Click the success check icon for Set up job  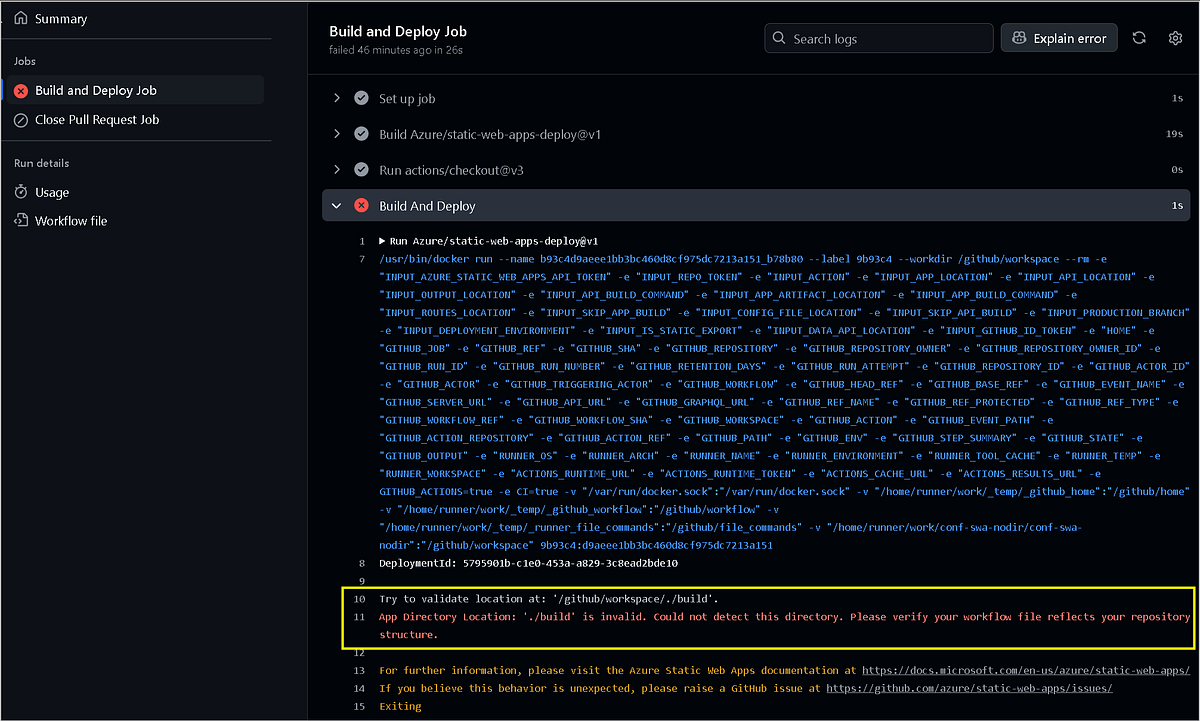tap(362, 98)
